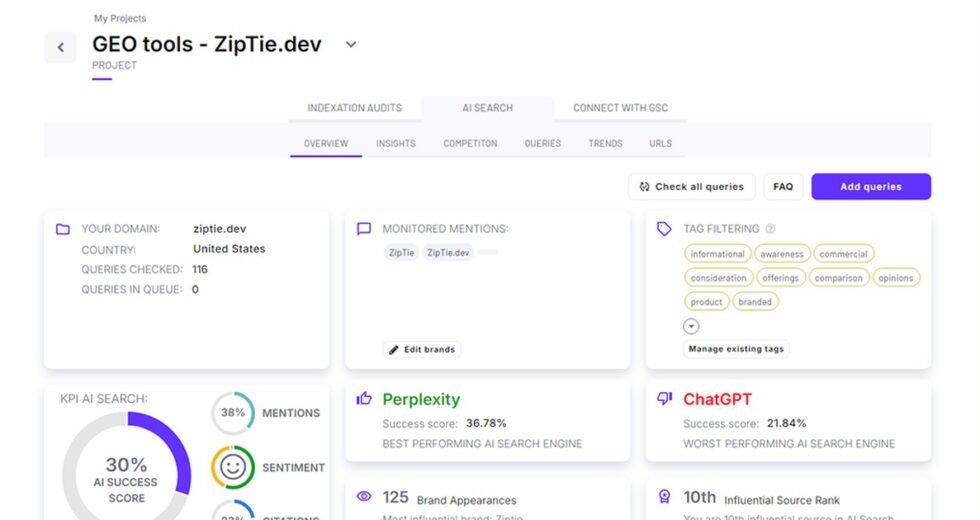
Task: Select the ZipTie.dev mention chip
Action: click(x=448, y=252)
